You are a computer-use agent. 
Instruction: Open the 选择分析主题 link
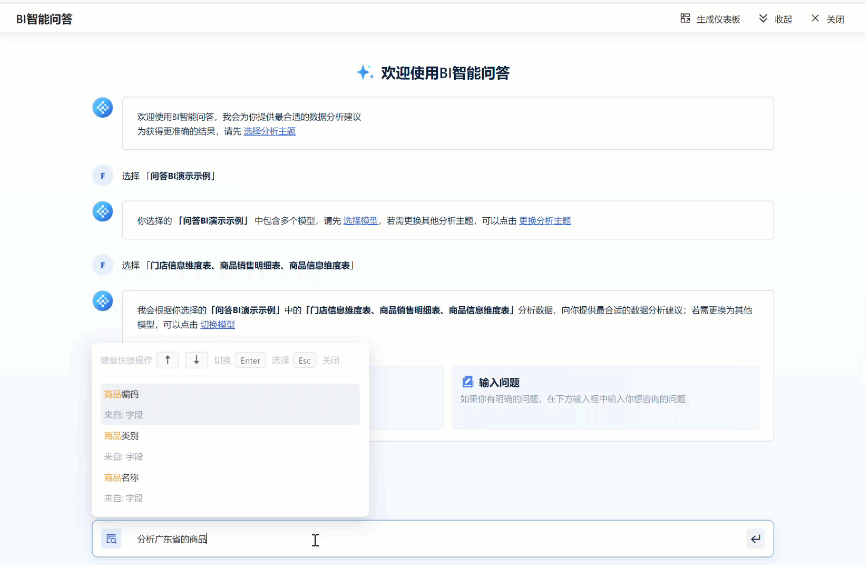(270, 131)
